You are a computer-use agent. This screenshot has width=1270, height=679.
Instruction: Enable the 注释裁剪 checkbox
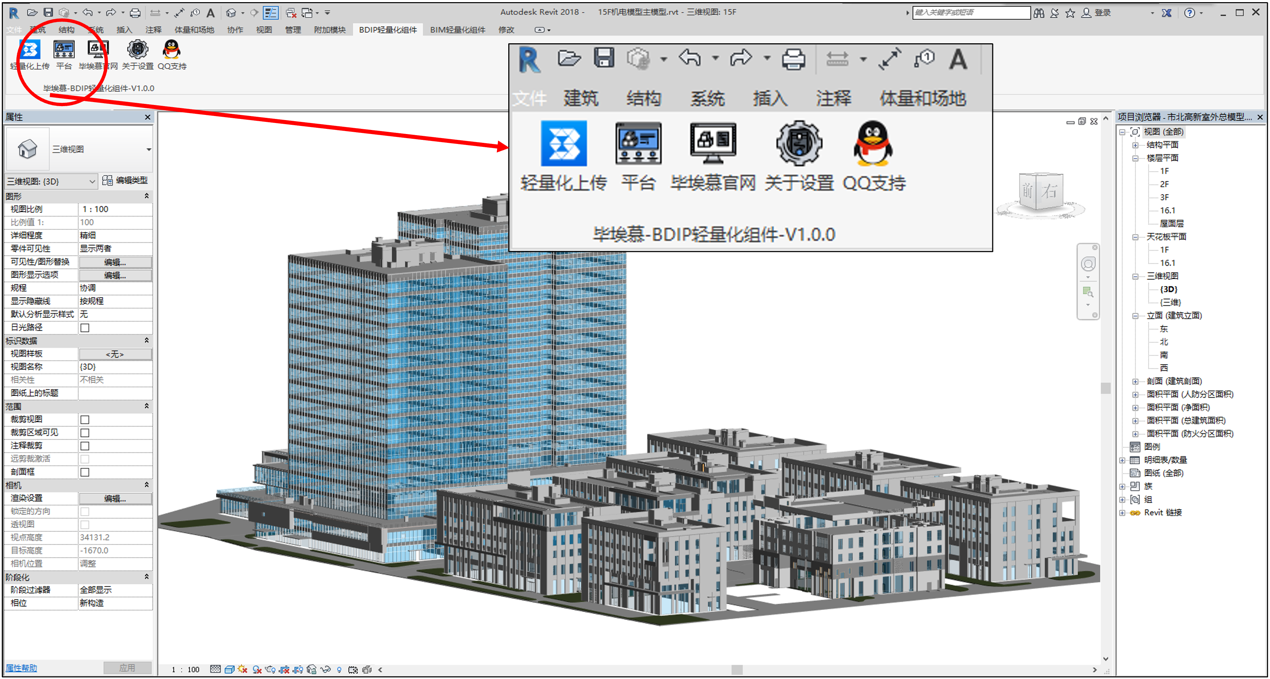pyautogui.click(x=85, y=446)
